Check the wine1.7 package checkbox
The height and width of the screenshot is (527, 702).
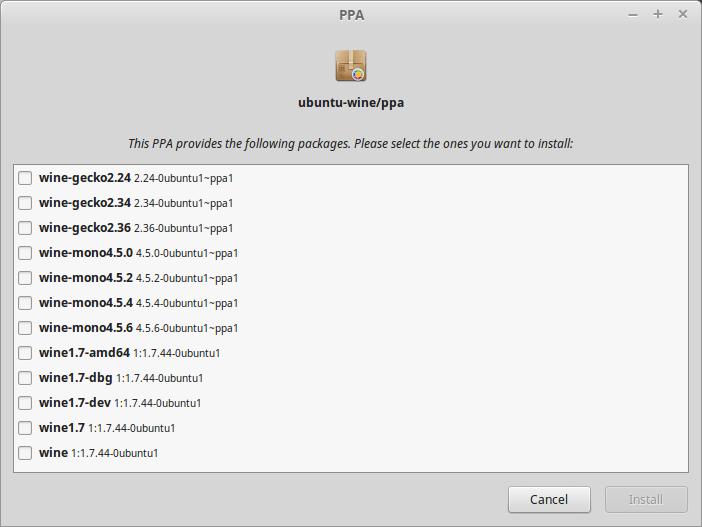pyautogui.click(x=25, y=428)
